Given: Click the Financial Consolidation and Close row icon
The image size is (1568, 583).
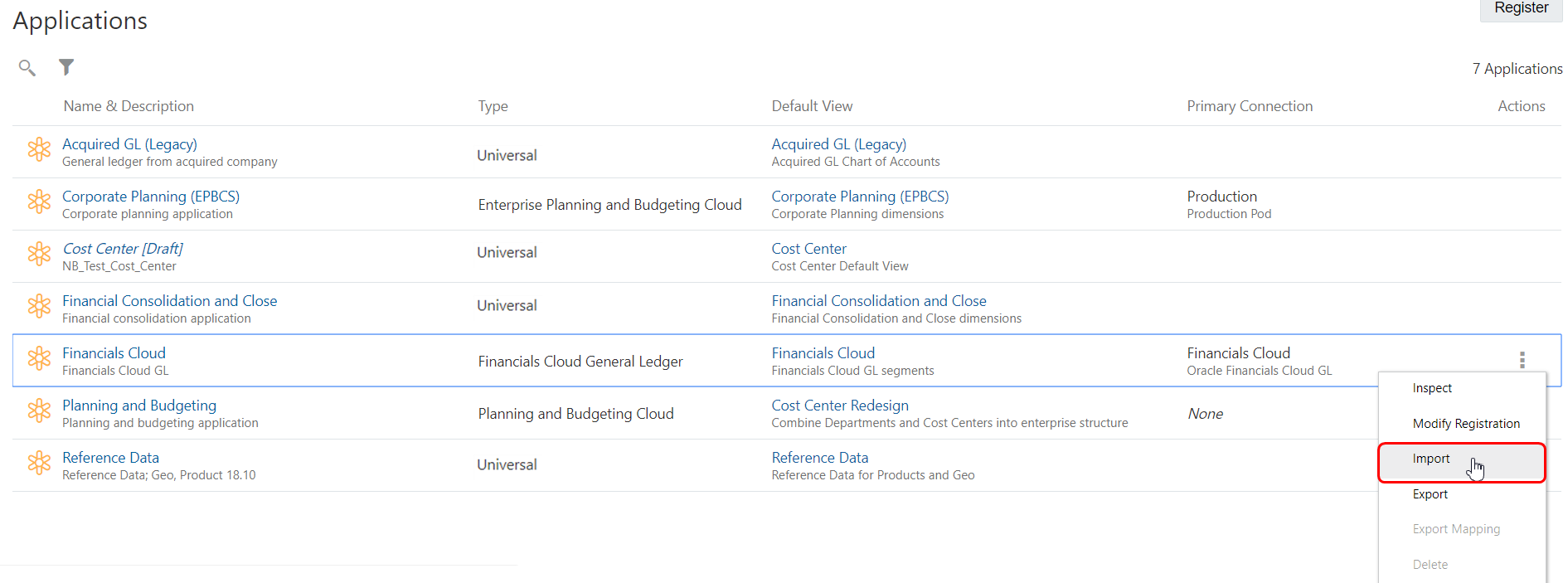Looking at the screenshot, I should pos(39,306).
